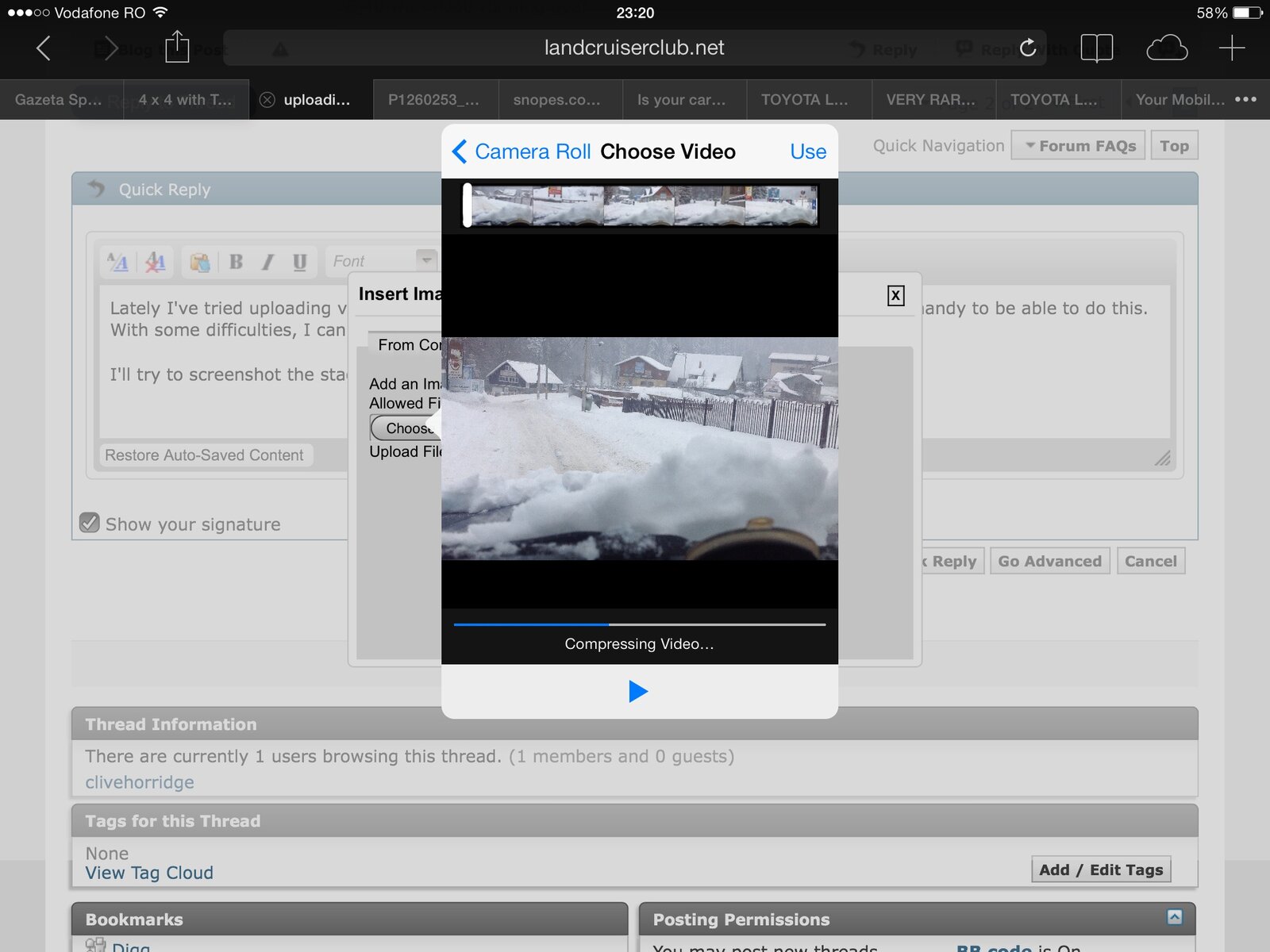Switch to the Your Mobil... tab
The width and height of the screenshot is (1270, 952).
pyautogui.click(x=1179, y=100)
